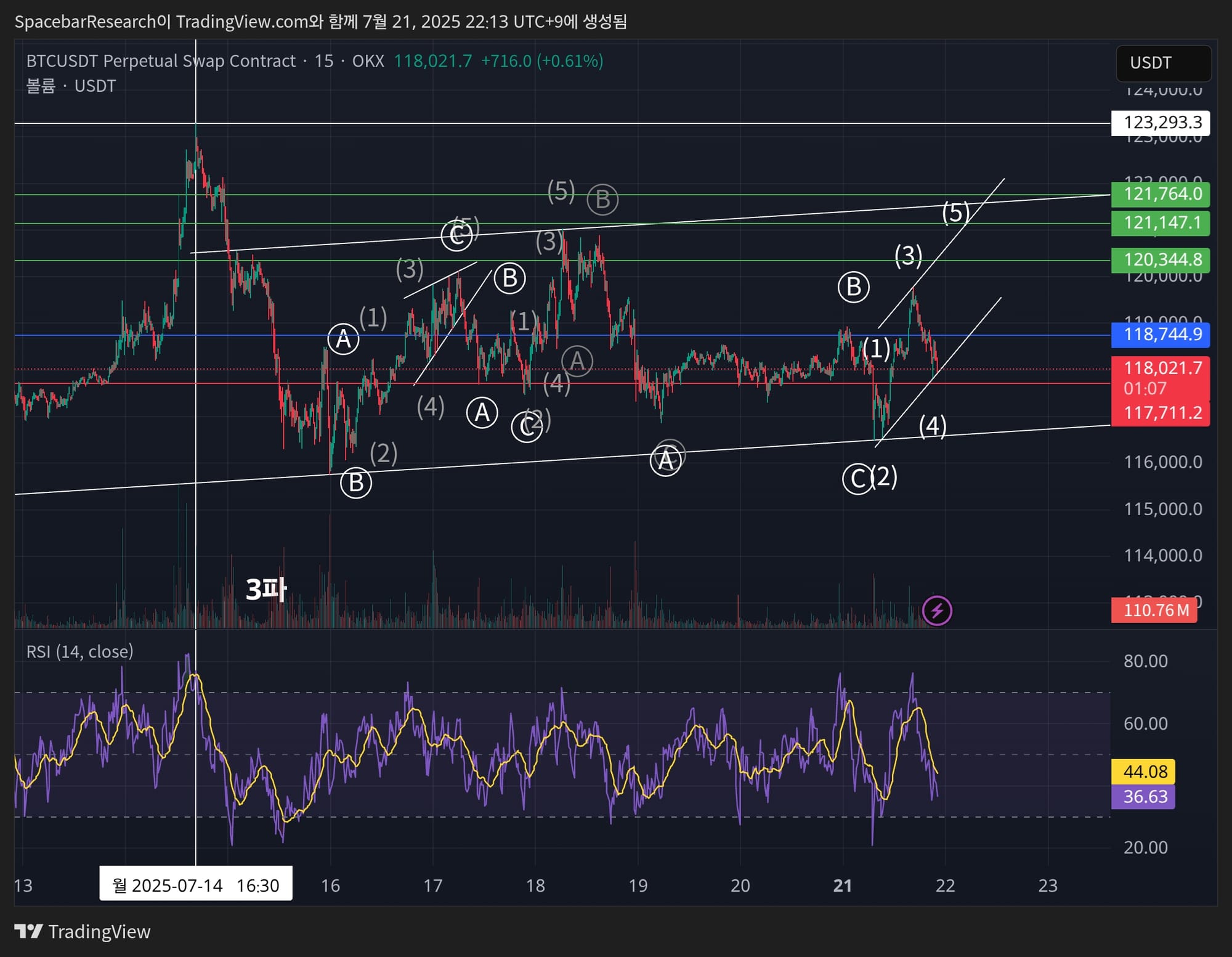Select the white (4) wave label on lower trendline
The width and height of the screenshot is (1232, 957).
[x=933, y=426]
